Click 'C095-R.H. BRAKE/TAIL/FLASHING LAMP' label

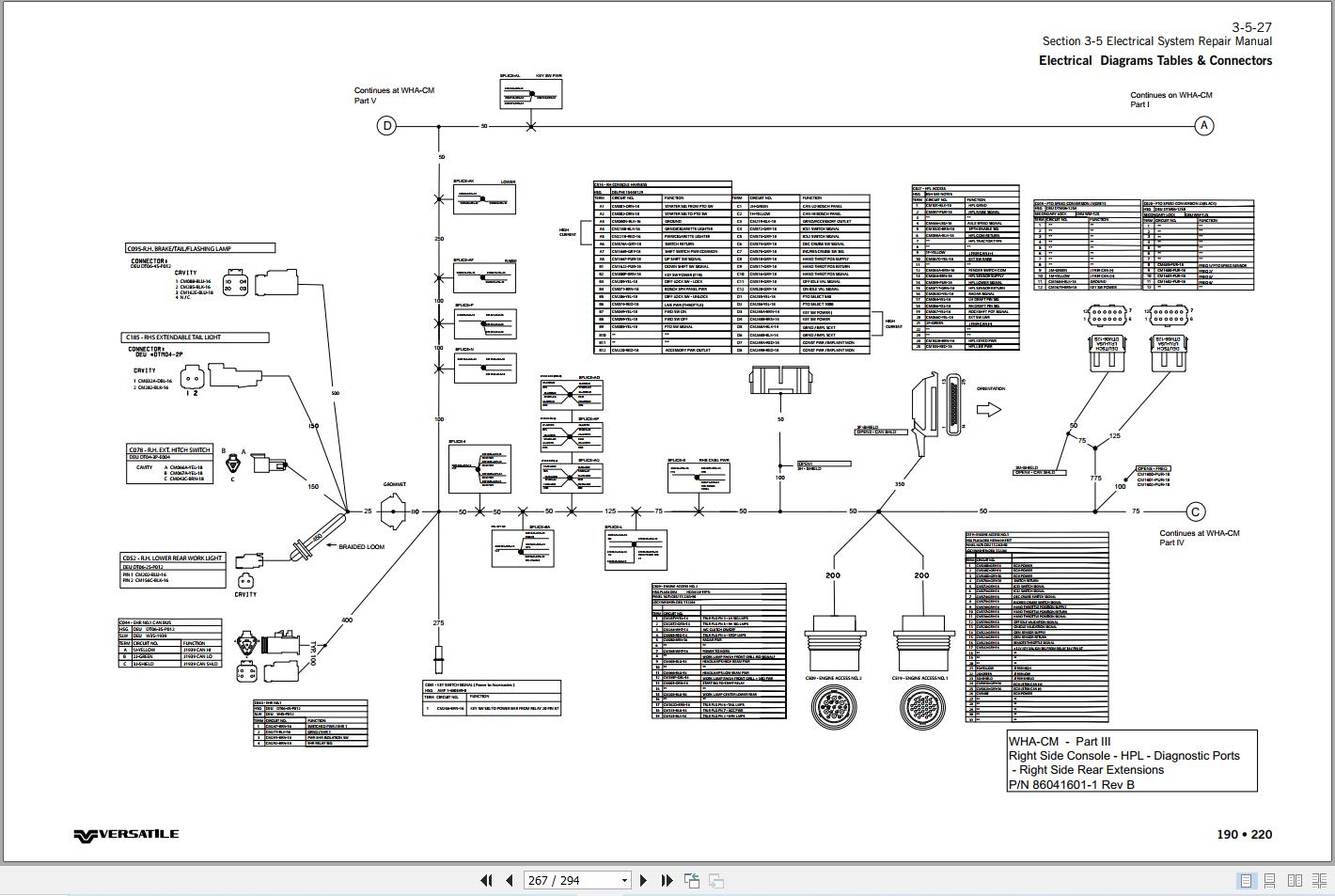(200, 248)
